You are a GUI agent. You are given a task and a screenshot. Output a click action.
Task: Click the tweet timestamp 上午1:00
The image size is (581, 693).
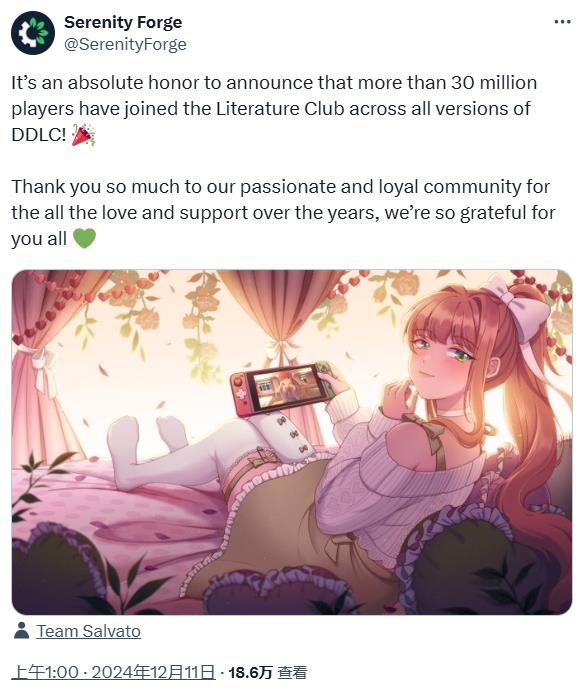[45, 673]
